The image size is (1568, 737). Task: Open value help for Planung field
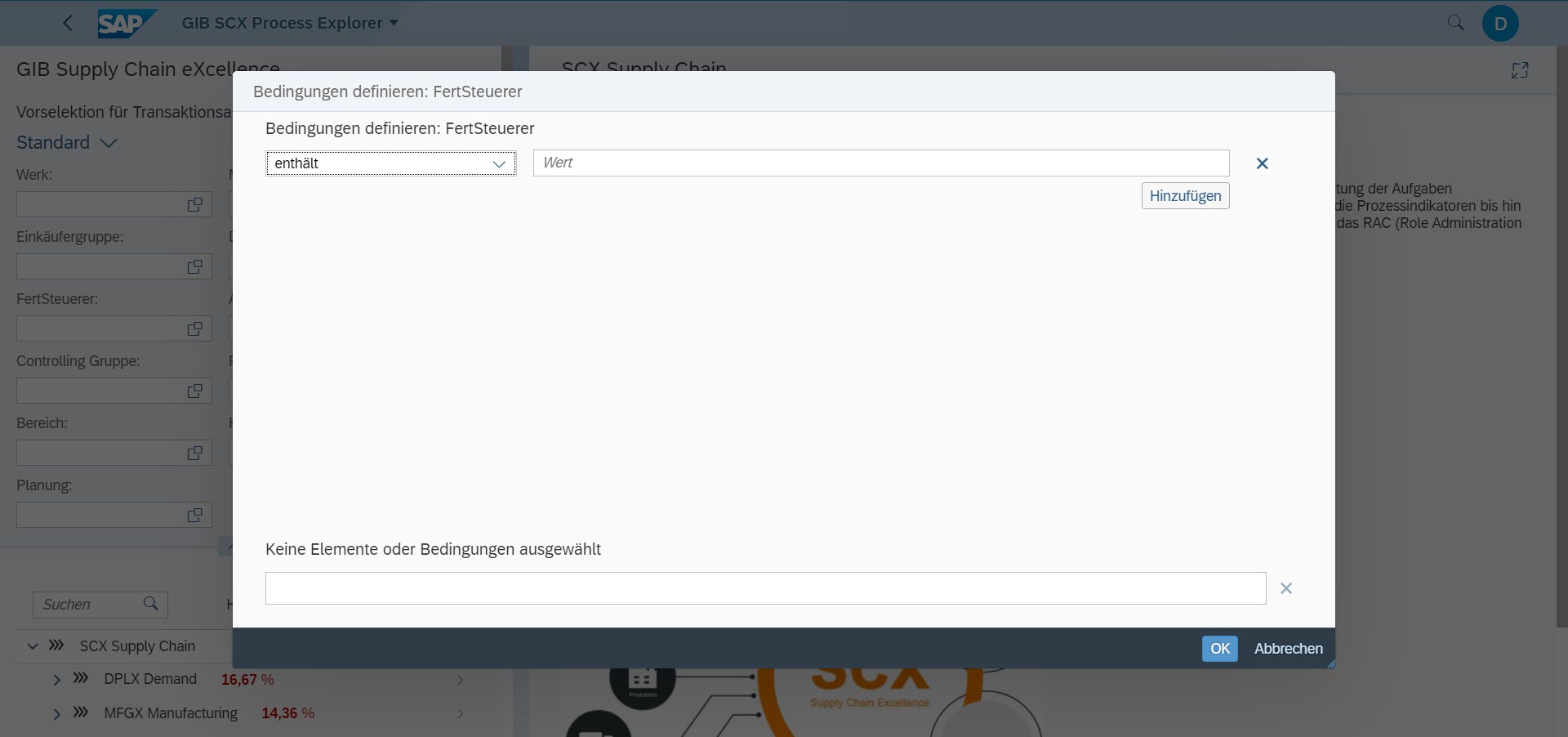click(194, 515)
